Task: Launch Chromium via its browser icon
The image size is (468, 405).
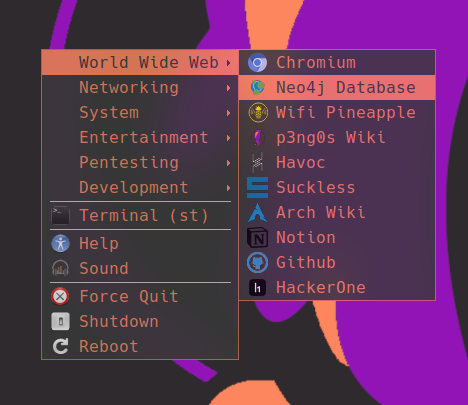Action: 257,63
